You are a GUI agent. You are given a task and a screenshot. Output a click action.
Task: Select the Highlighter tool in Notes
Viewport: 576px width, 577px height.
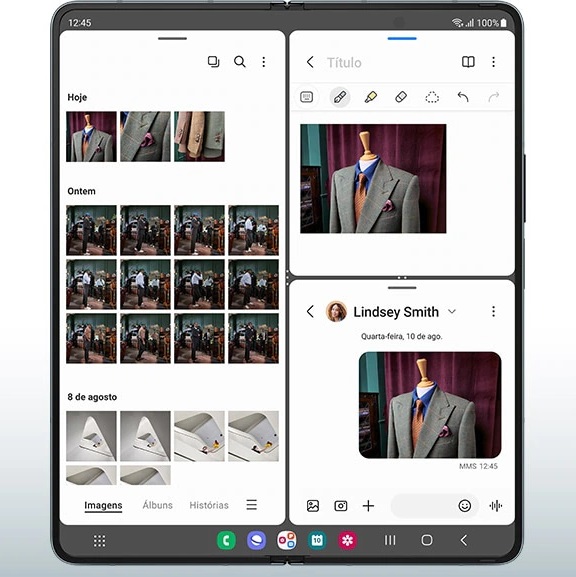pos(371,97)
